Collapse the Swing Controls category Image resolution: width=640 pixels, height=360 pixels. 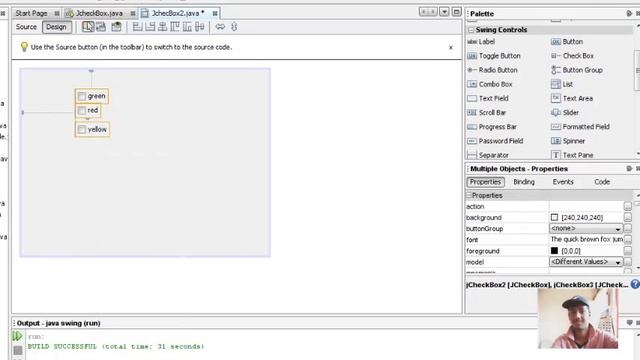pos(471,30)
